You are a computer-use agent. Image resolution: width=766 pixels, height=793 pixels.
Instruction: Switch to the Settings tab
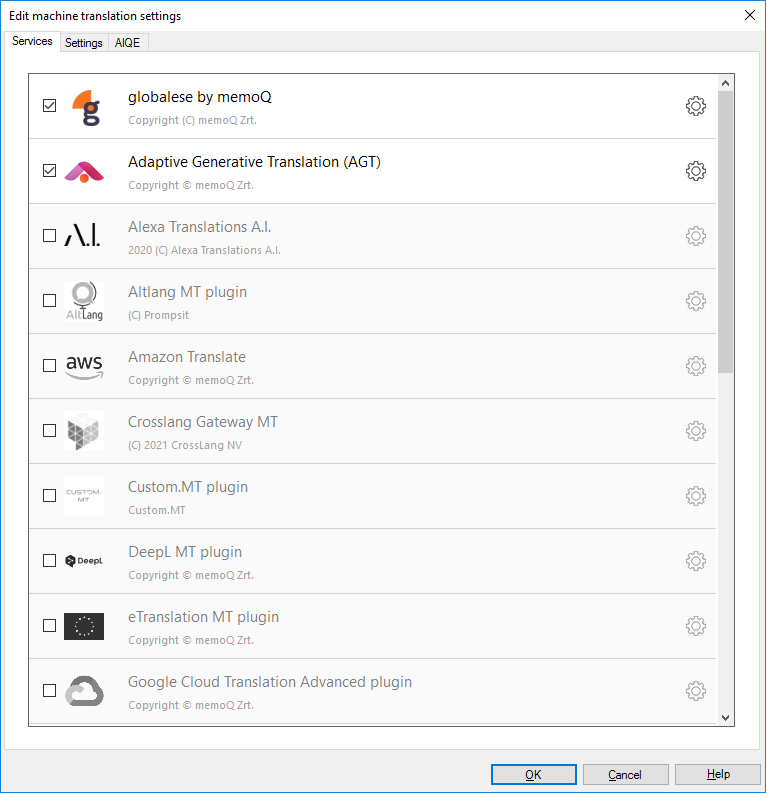84,43
